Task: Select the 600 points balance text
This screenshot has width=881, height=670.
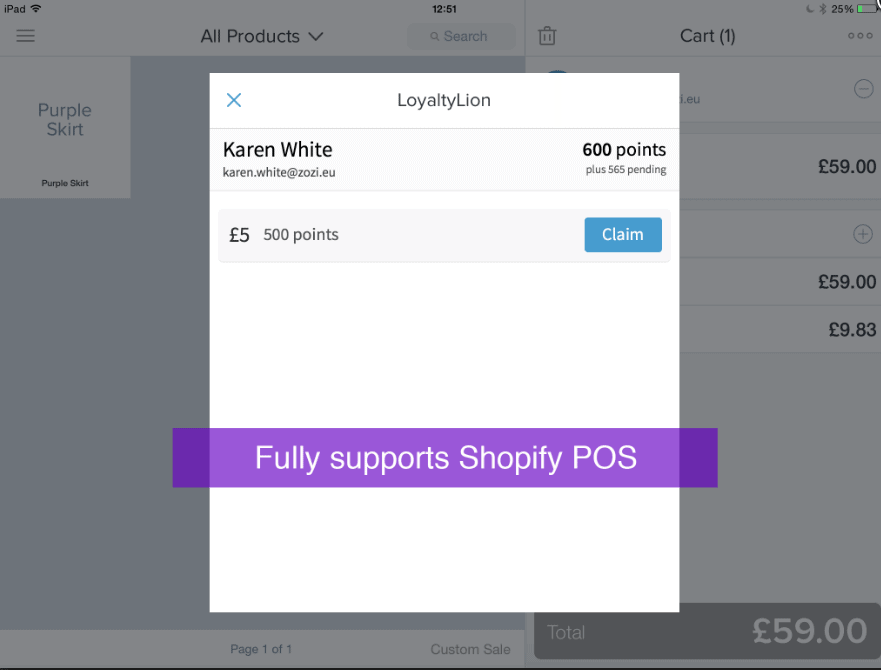Action: point(624,150)
